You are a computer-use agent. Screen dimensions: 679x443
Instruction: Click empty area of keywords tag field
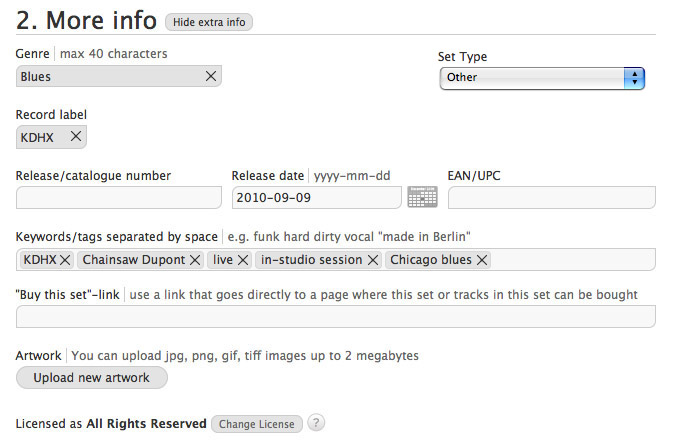575,260
